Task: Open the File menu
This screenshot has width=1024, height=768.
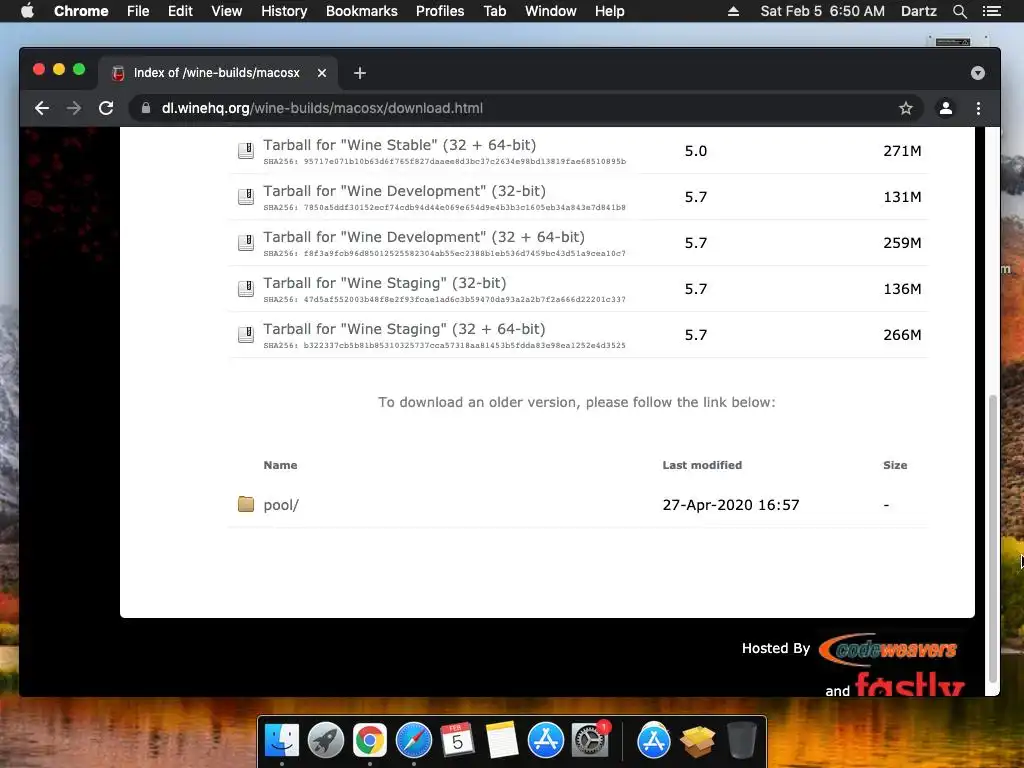Action: 138,11
